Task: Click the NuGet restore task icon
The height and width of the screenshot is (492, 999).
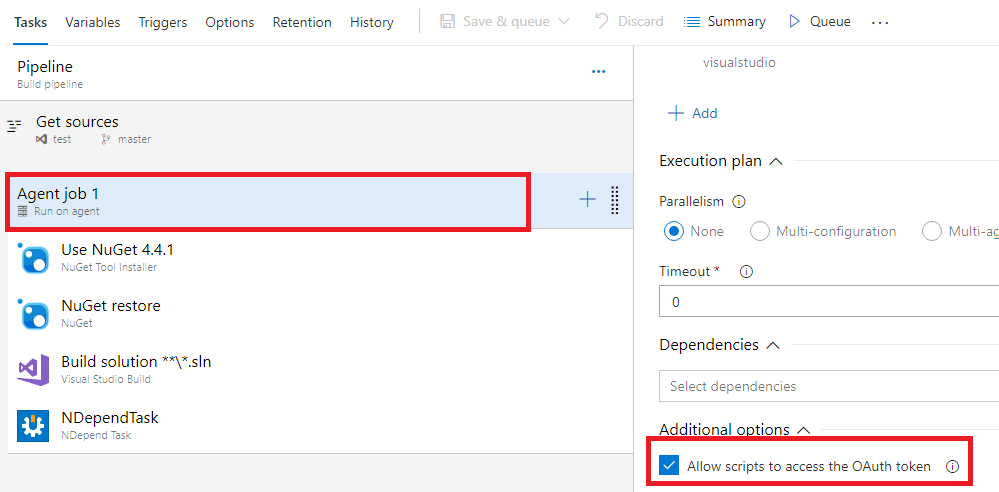Action: 33,314
